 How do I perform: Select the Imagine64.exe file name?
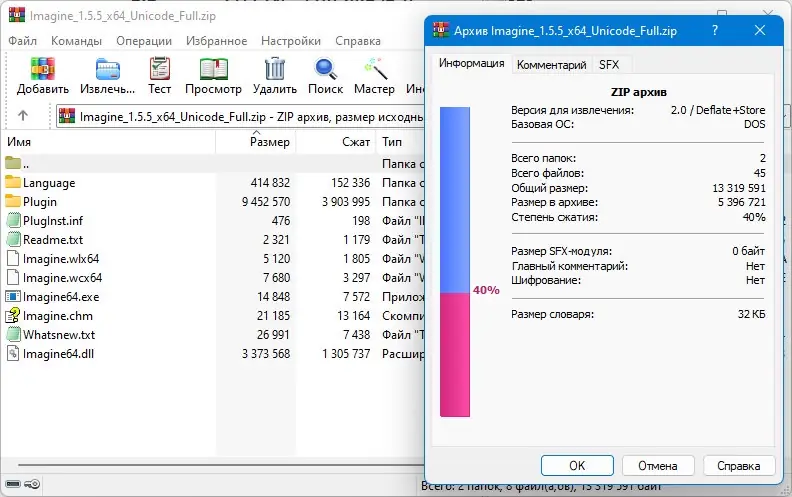point(61,297)
